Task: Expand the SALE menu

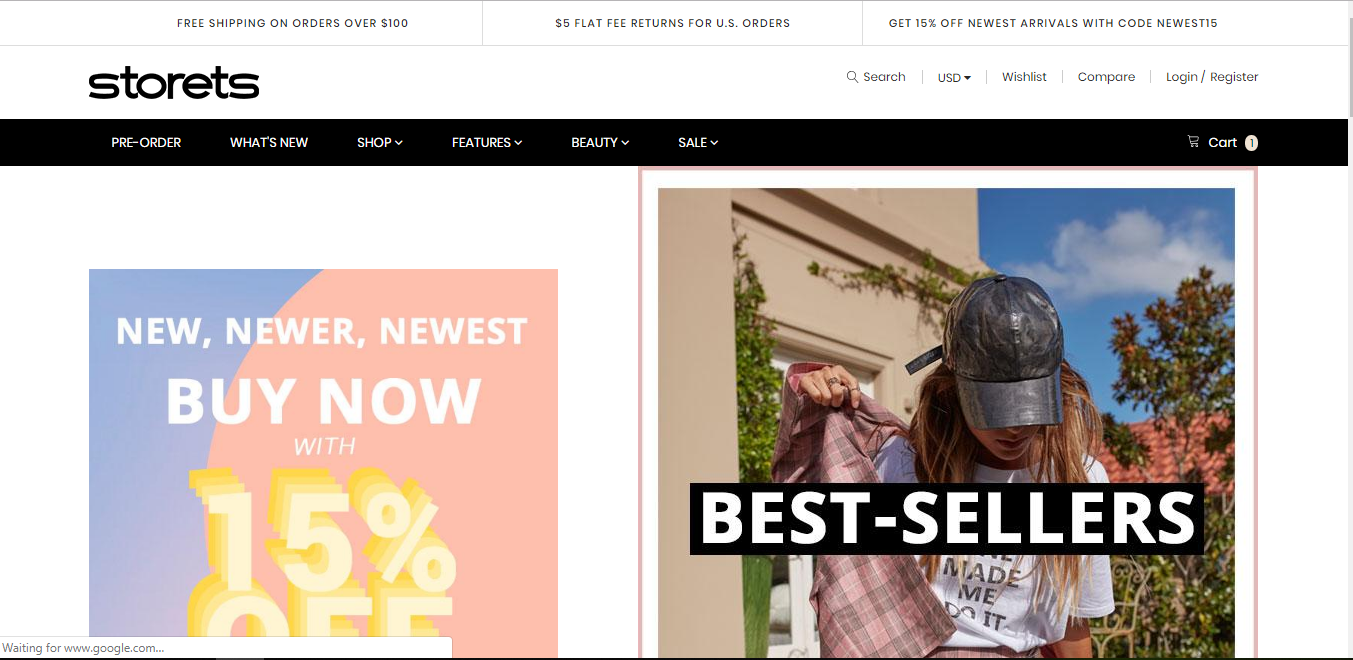Action: (698, 142)
